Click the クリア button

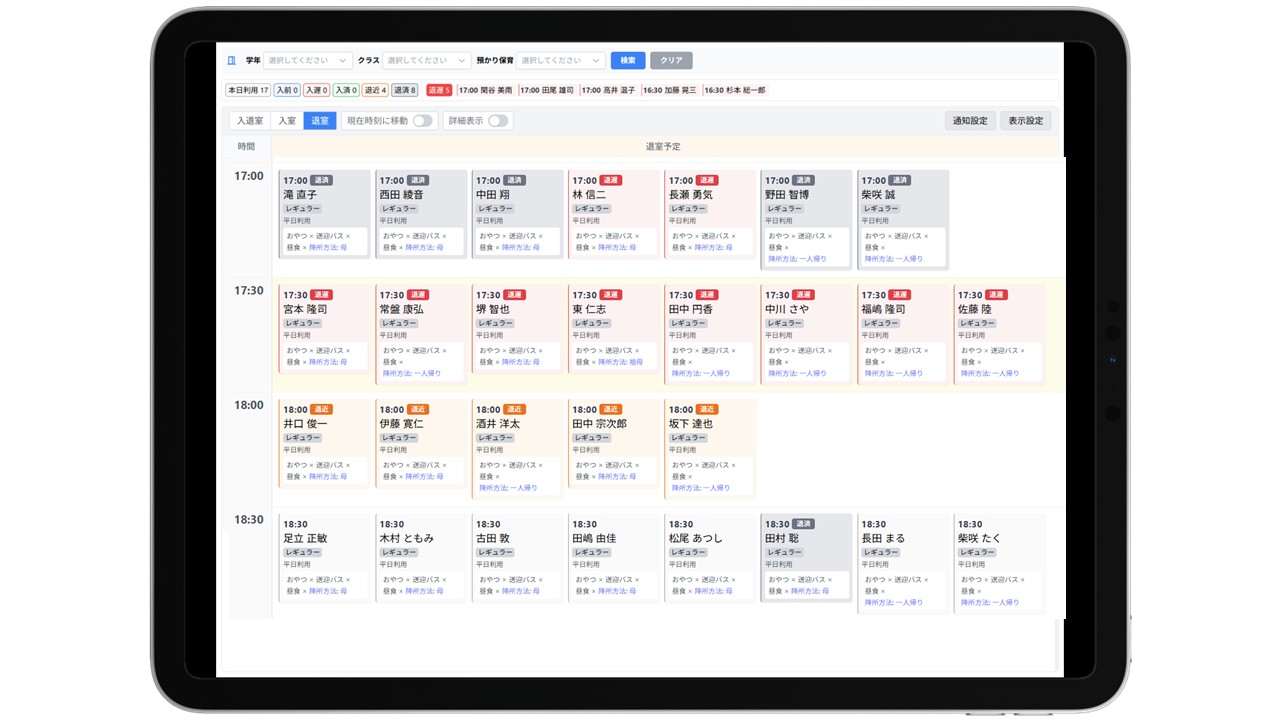(x=671, y=60)
